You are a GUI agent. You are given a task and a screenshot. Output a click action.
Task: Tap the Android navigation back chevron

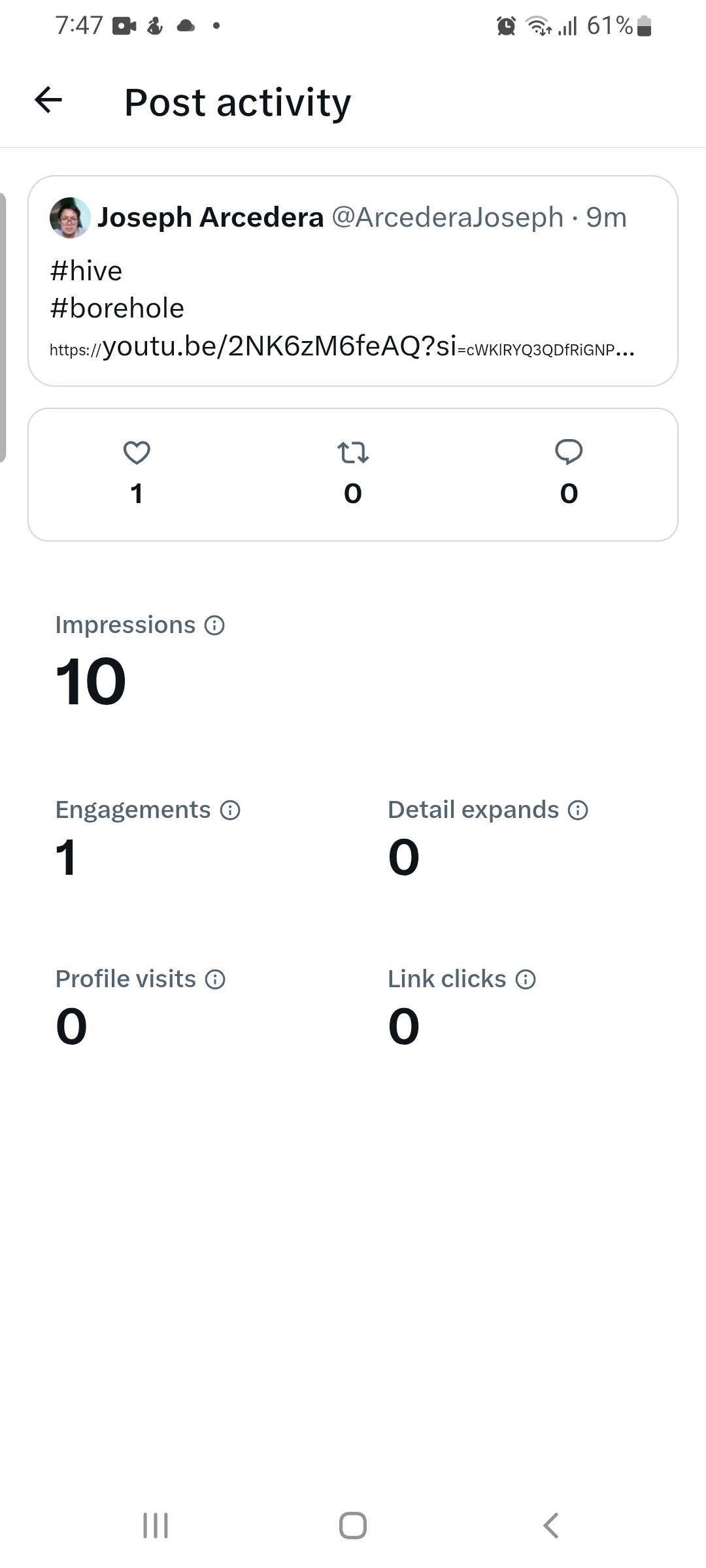[551, 1526]
